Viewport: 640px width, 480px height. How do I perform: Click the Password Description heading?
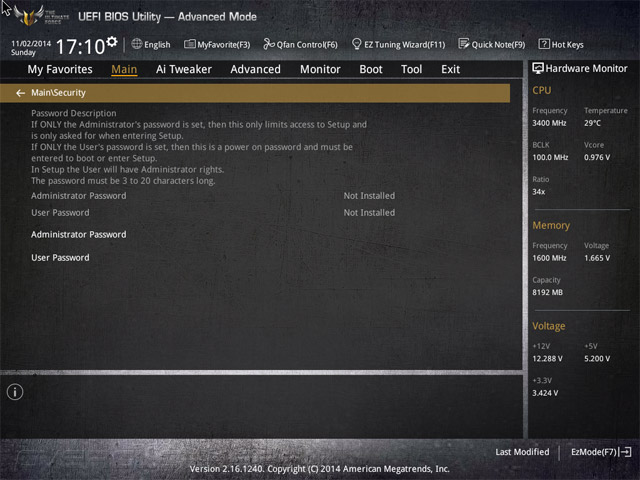point(73,113)
